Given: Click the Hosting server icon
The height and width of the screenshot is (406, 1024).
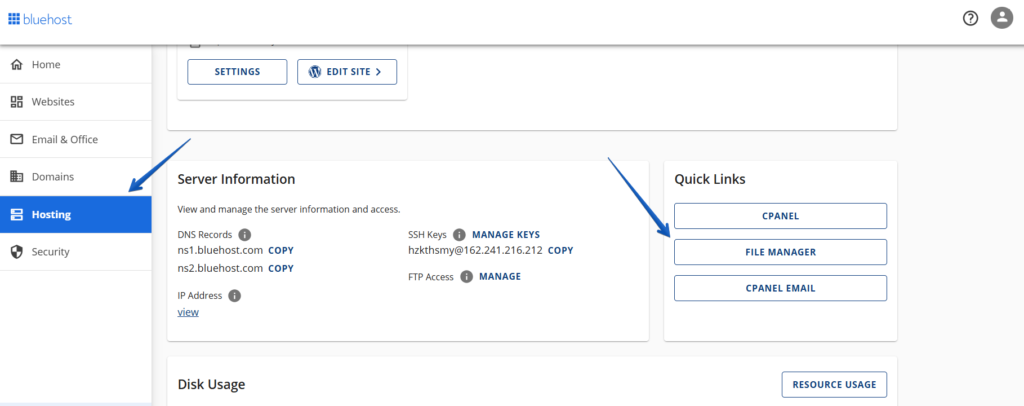Looking at the screenshot, I should click(x=18, y=214).
